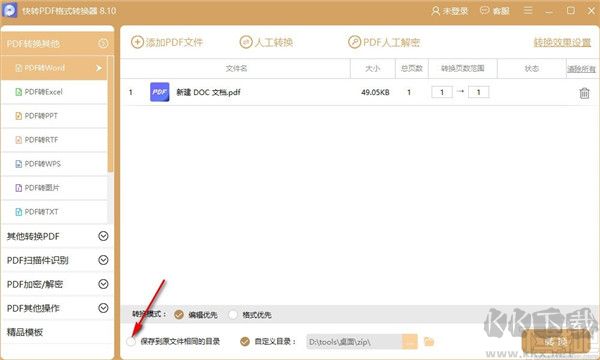The image size is (600, 360).
Task: Click the app logo in title bar
Action: coord(10,10)
